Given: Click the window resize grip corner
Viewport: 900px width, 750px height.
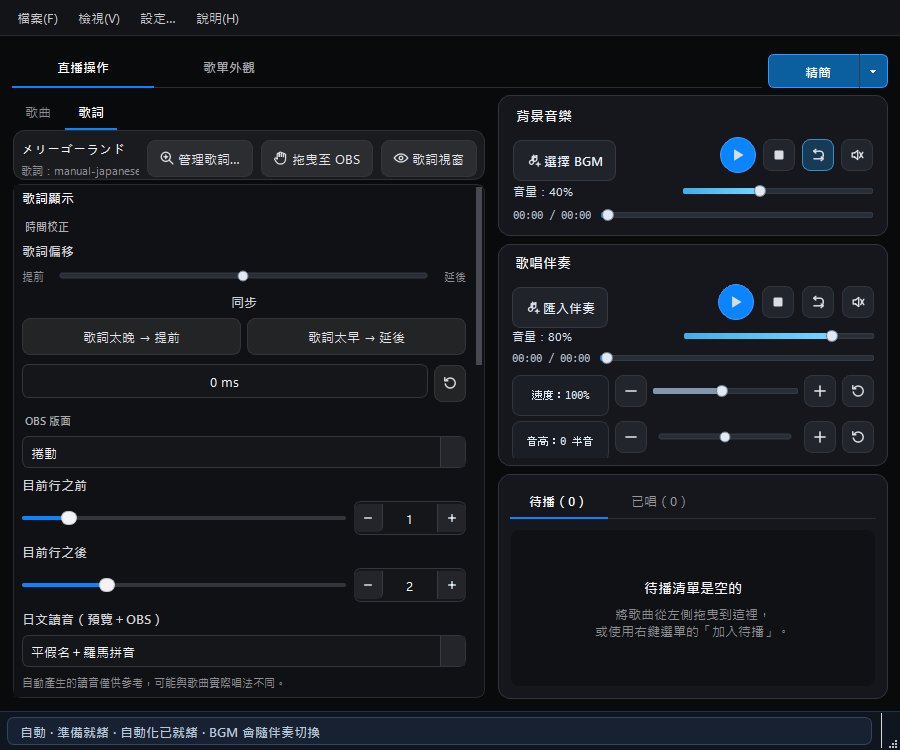Looking at the screenshot, I should [x=893, y=743].
